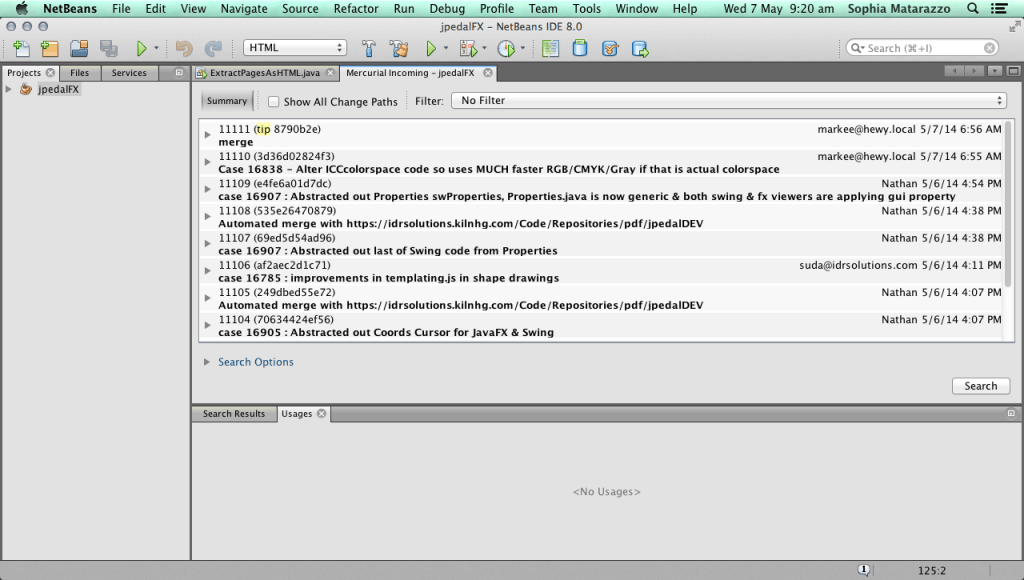Expand changeset 11110 details
The image size is (1024, 580).
pos(208,161)
